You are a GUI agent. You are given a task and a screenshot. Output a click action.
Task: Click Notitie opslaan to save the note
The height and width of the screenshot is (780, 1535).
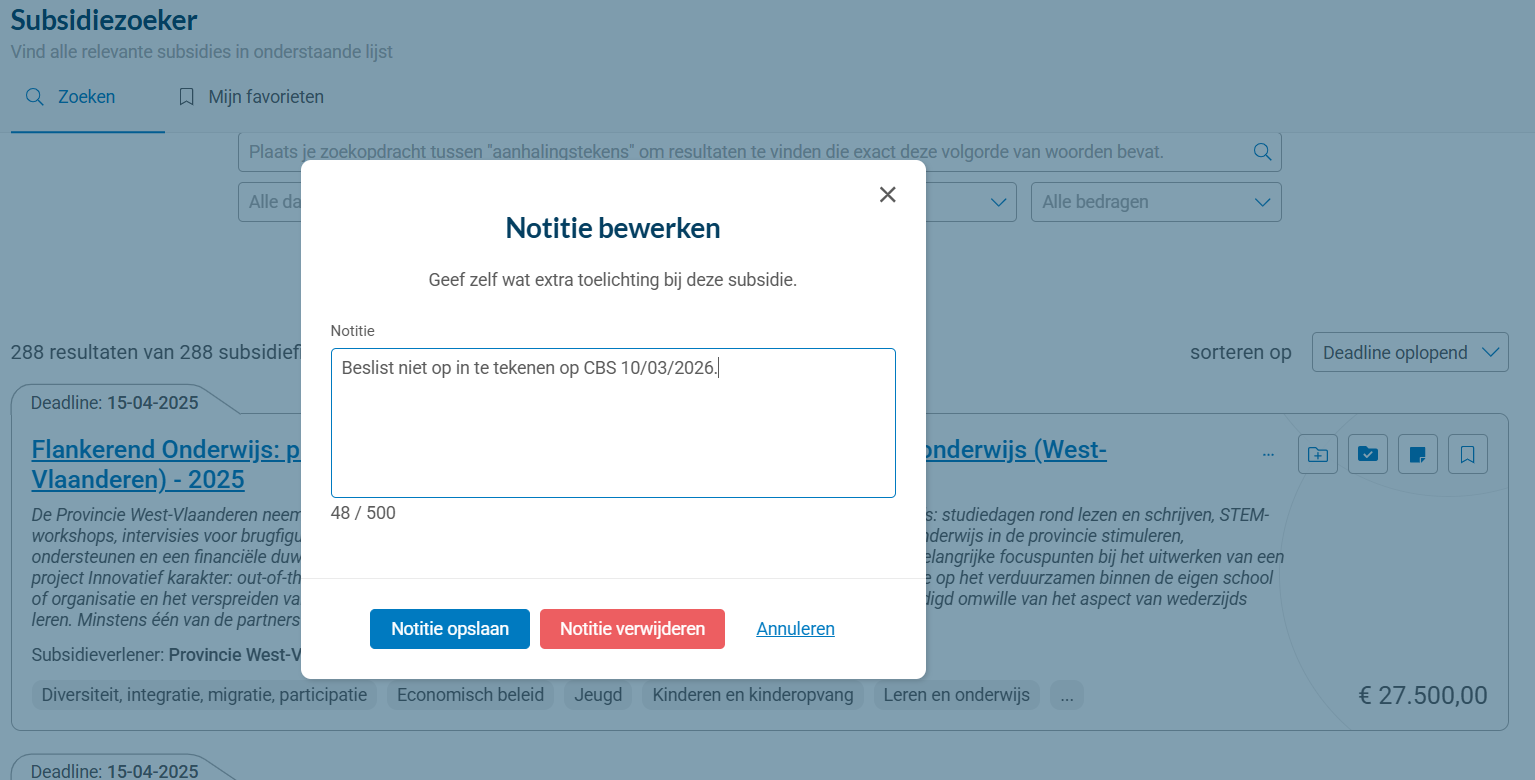(x=449, y=629)
